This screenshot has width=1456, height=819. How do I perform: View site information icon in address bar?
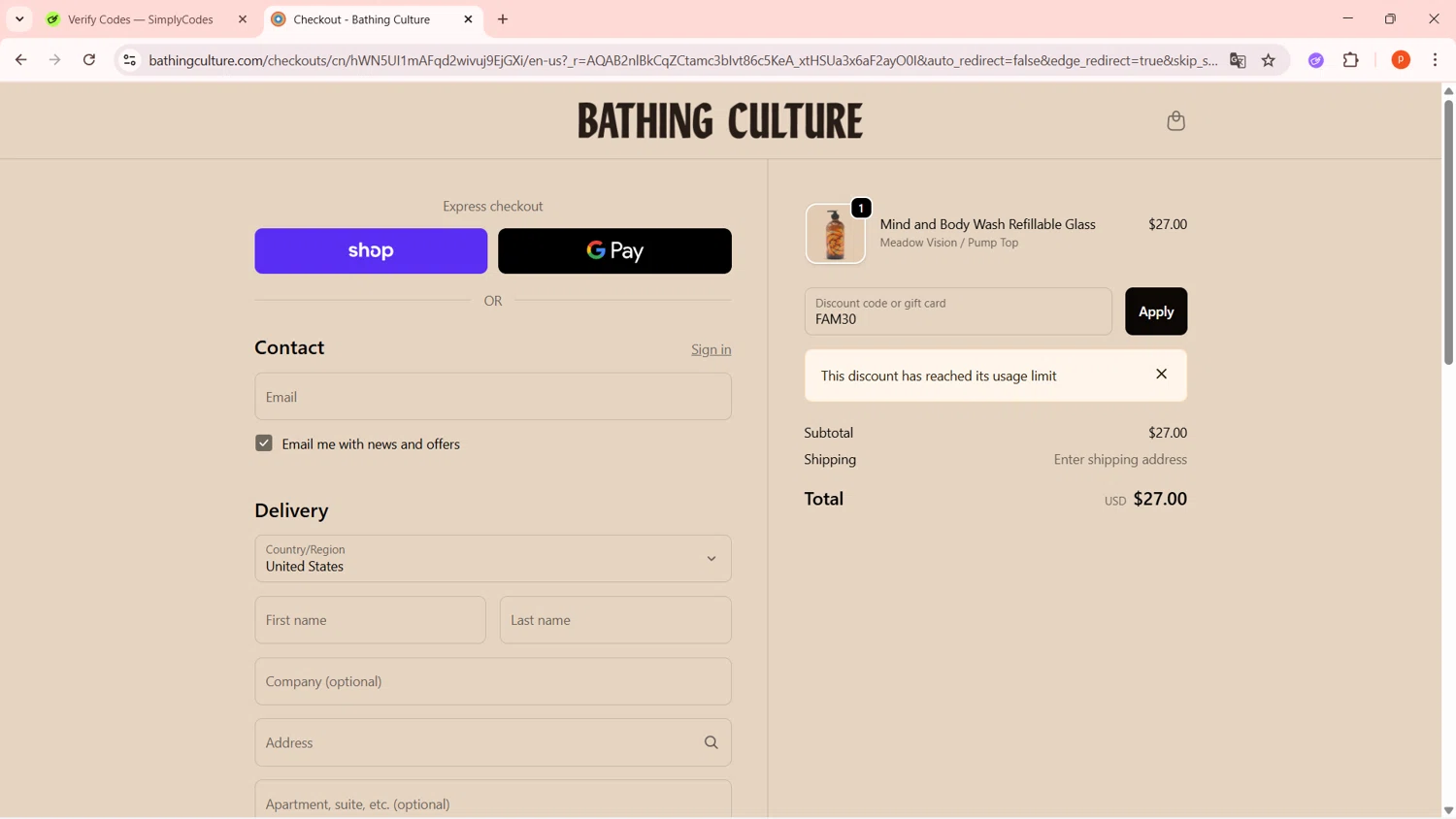[x=129, y=60]
